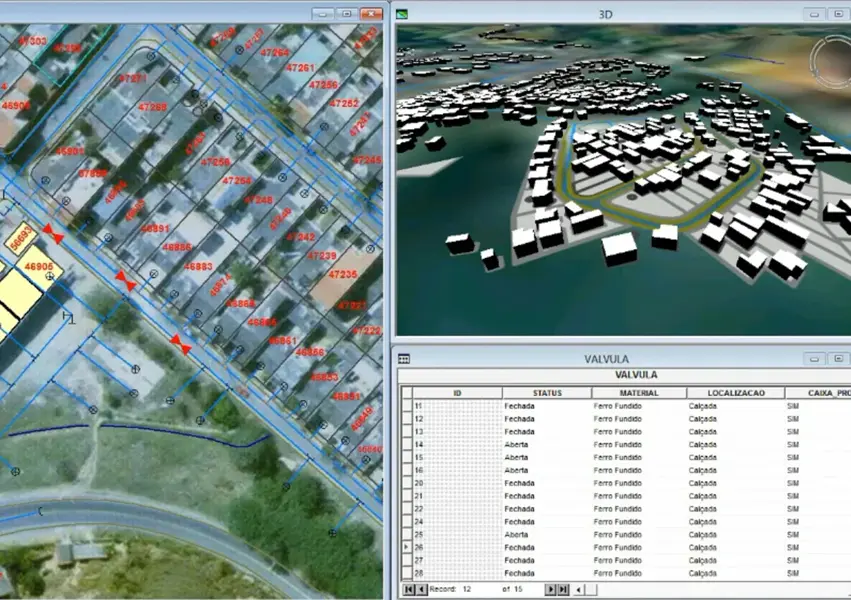
Task: Click parcel label 47271 on the map
Action: coord(132,78)
